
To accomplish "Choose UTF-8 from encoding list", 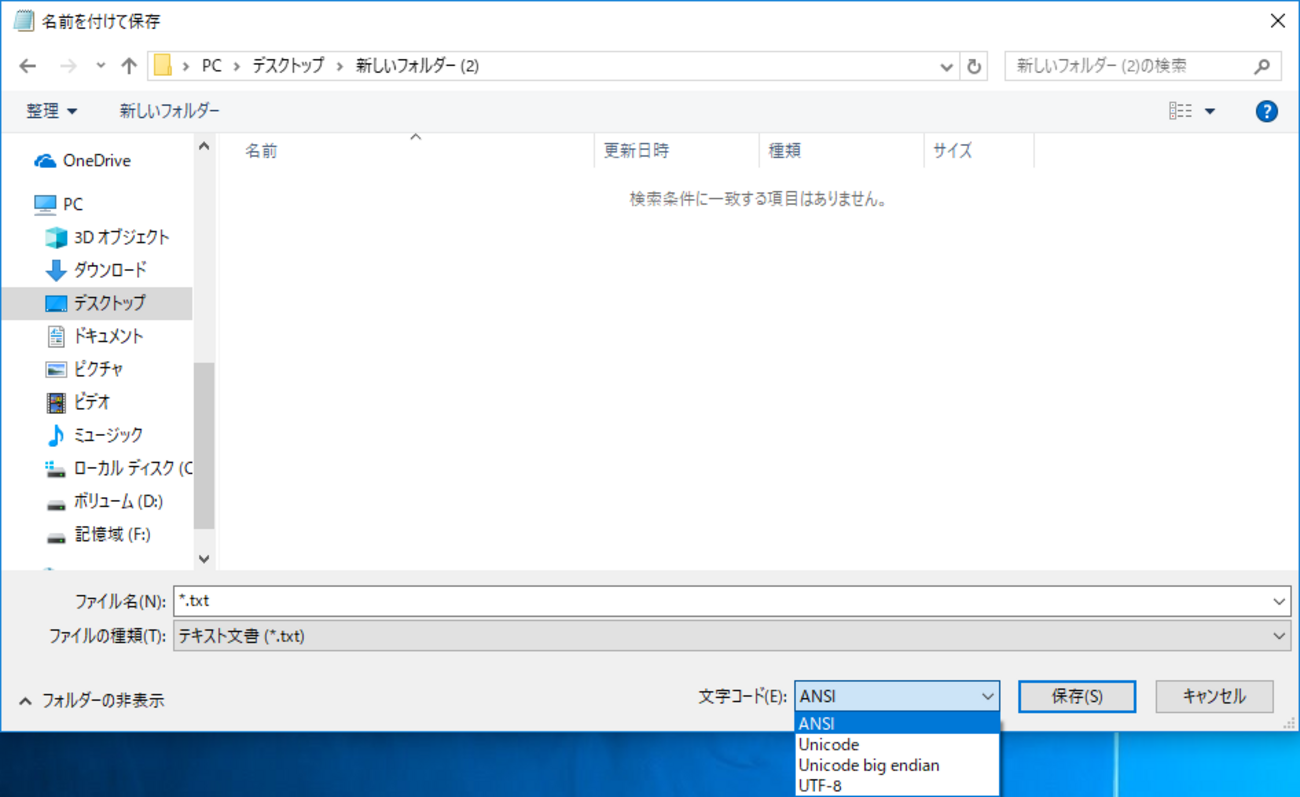I will 897,786.
